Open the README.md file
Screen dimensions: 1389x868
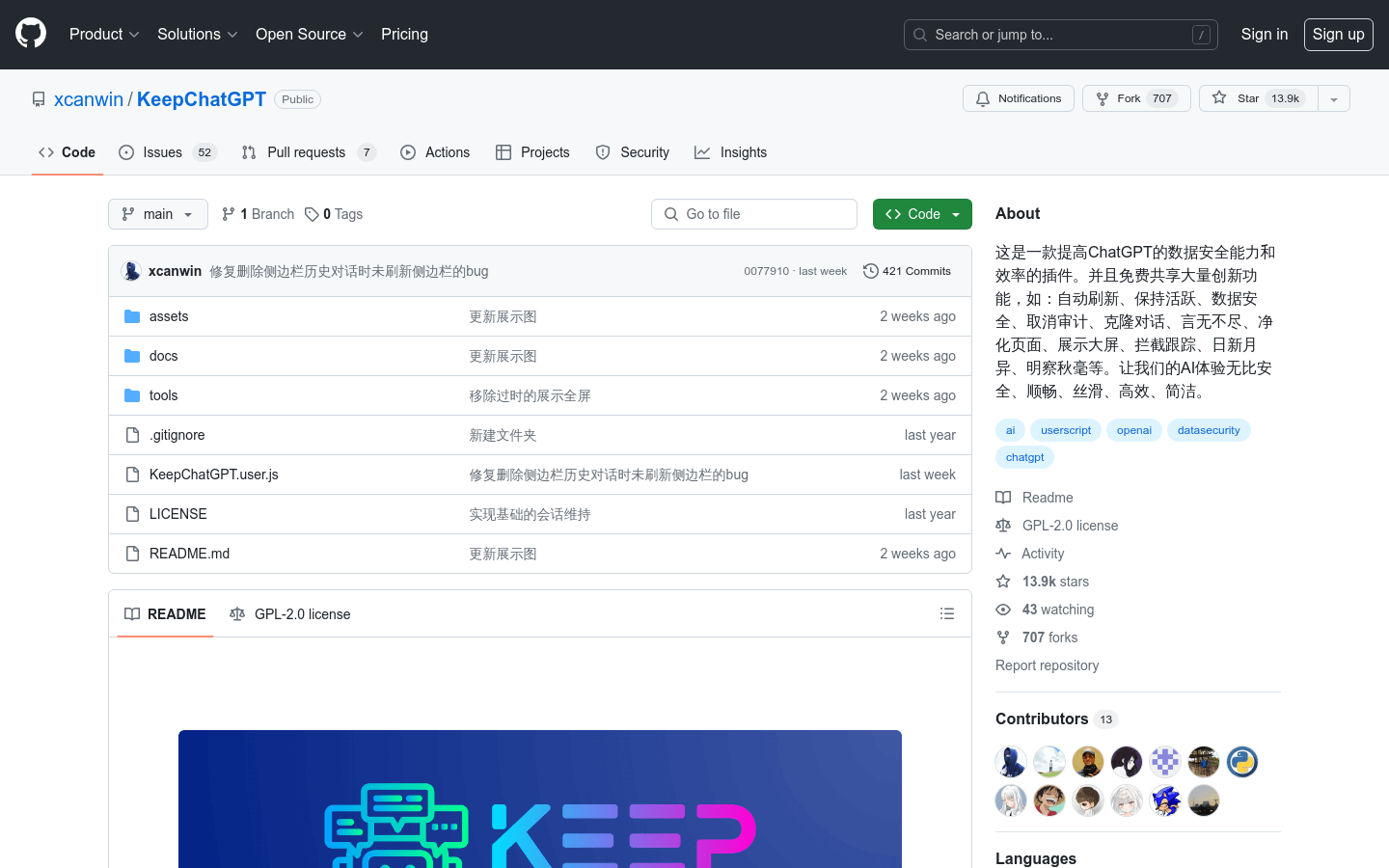point(190,554)
